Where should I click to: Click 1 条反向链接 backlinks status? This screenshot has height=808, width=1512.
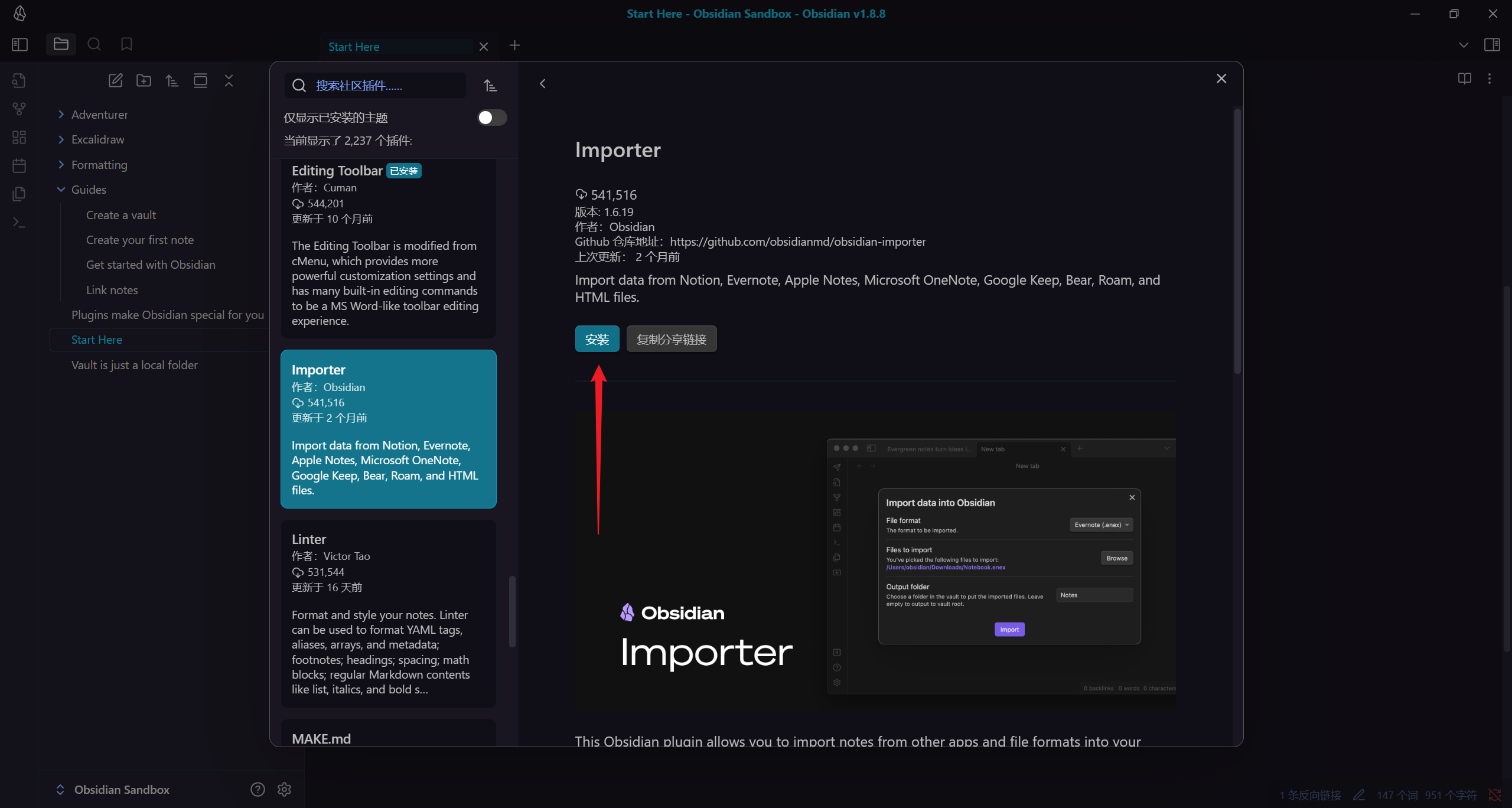pyautogui.click(x=1311, y=795)
